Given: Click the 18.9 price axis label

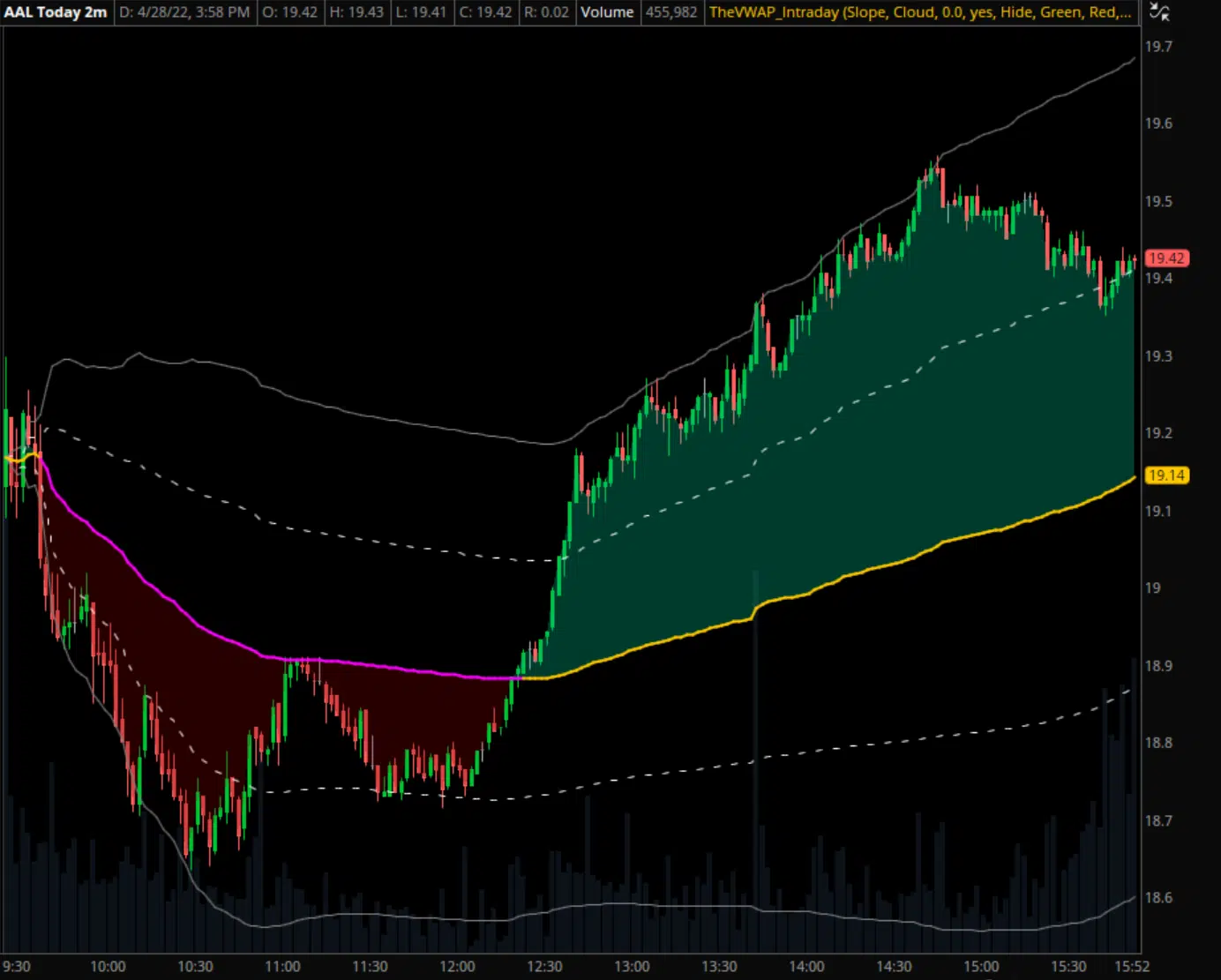Looking at the screenshot, I should pyautogui.click(x=1158, y=666).
